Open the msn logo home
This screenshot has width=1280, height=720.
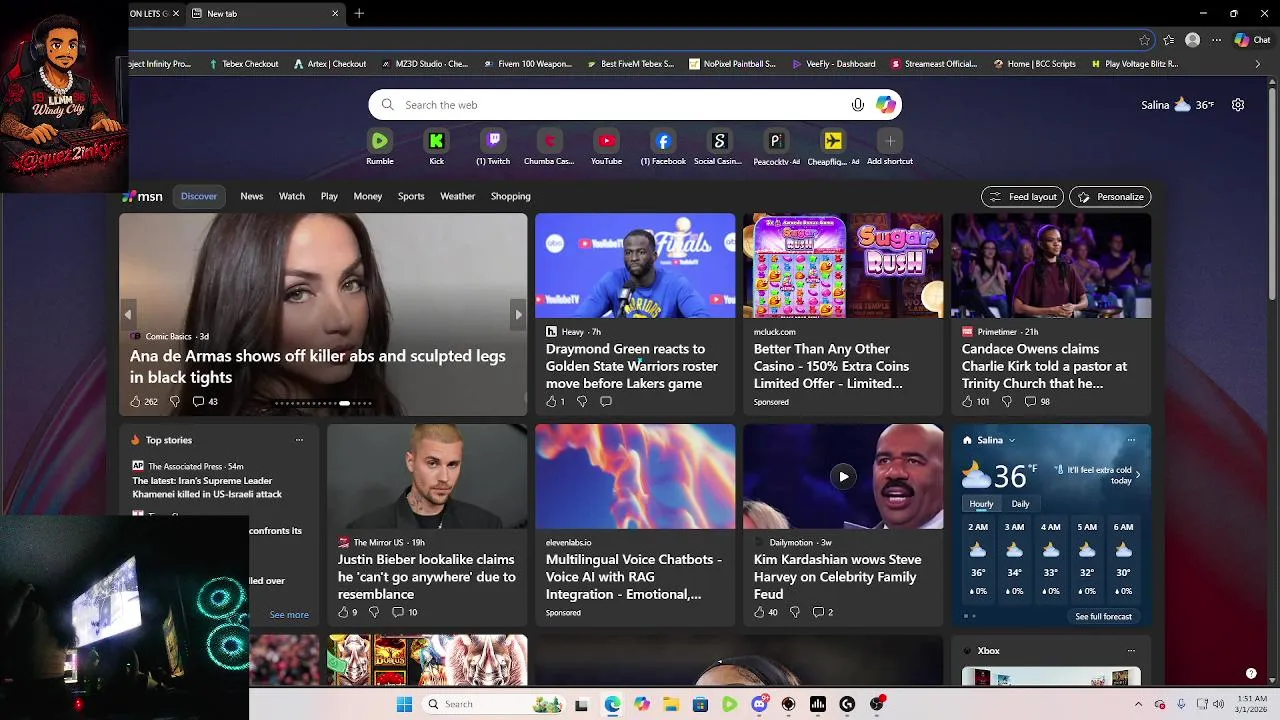[142, 196]
